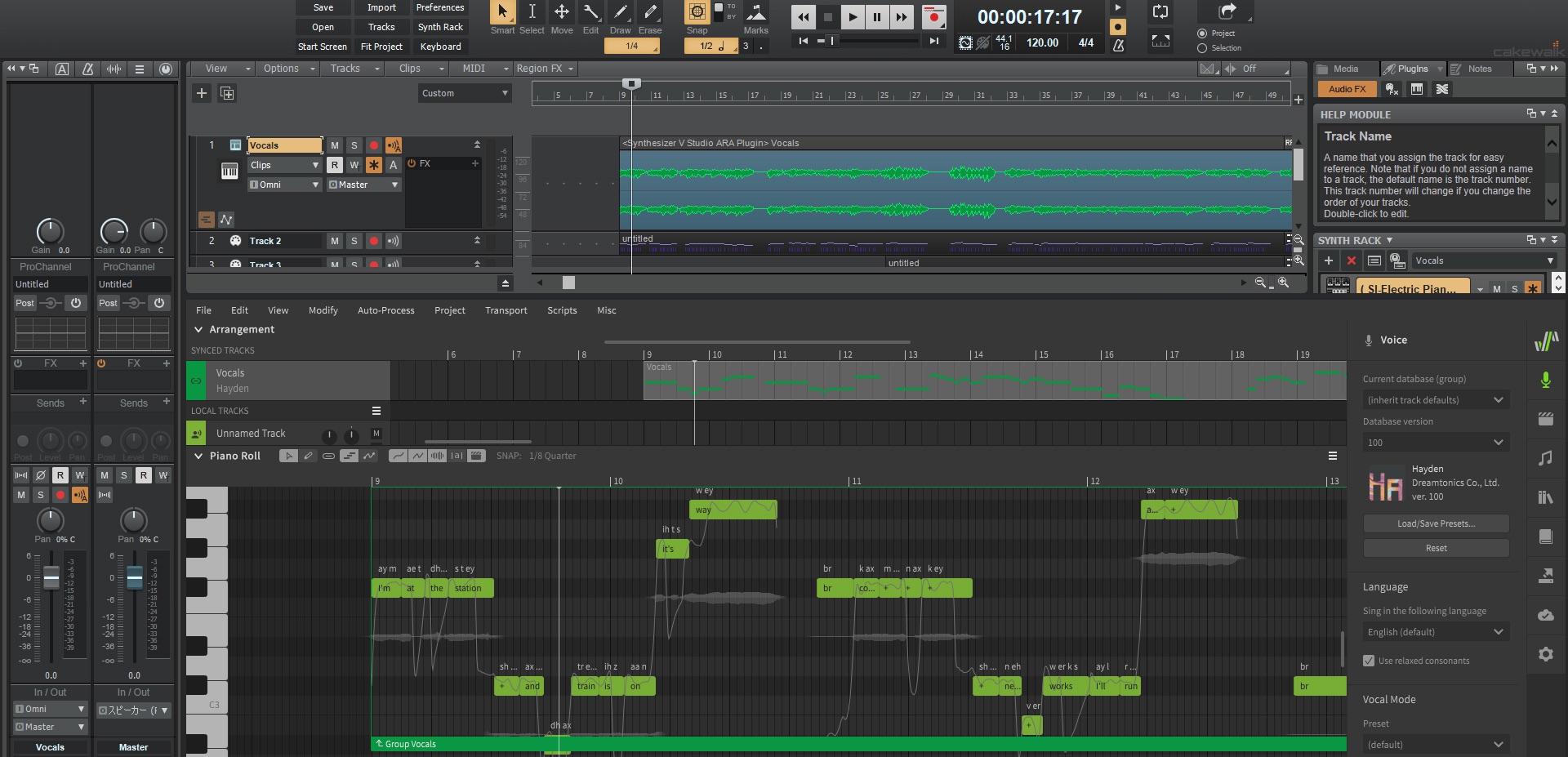Open Auto-Process menu in Synthesizer V
The height and width of the screenshot is (757, 1568).
386,310
